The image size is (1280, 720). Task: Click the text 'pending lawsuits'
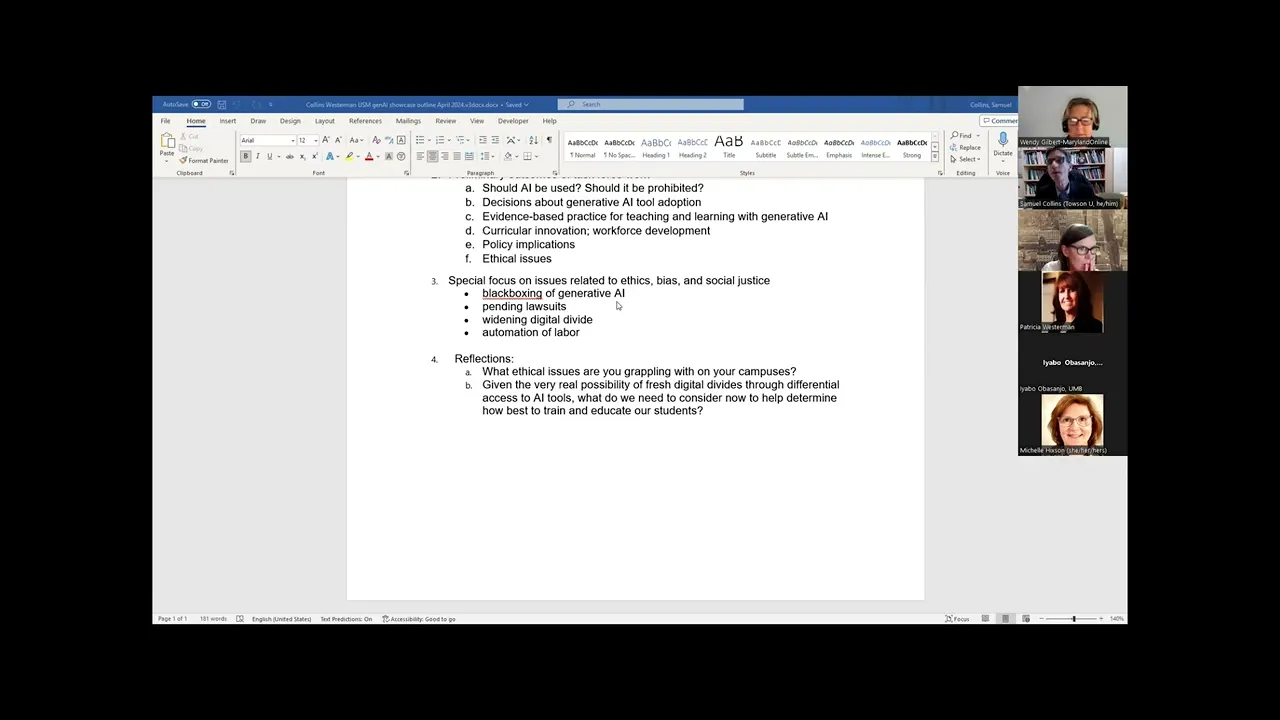click(524, 306)
